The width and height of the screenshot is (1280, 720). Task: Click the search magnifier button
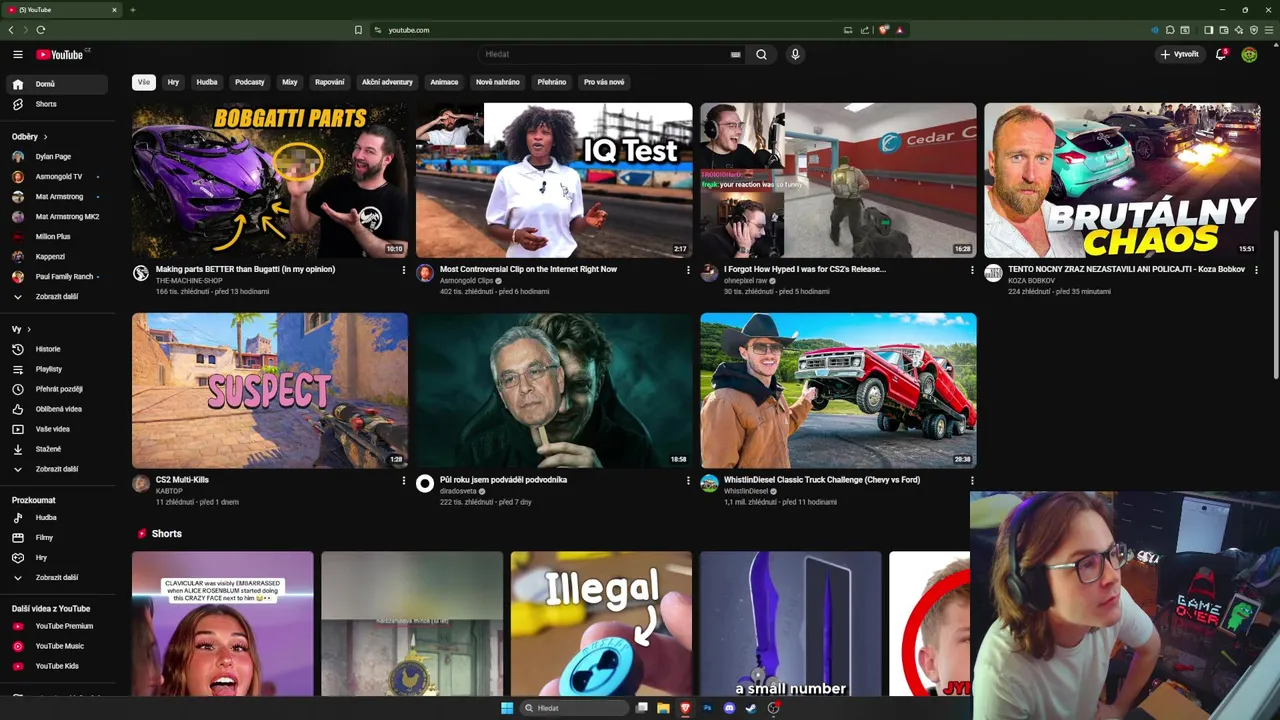click(x=761, y=55)
